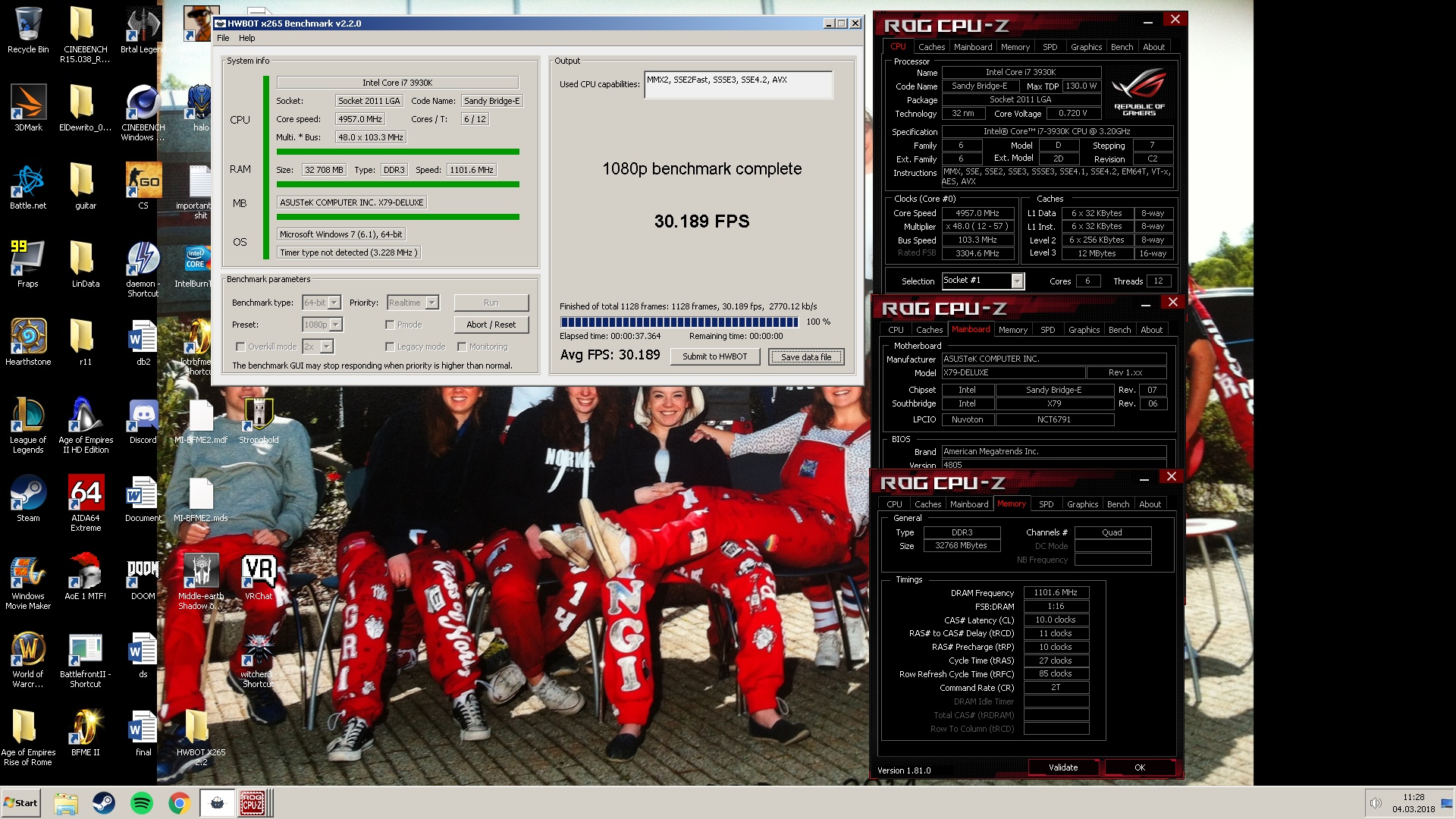Launch Battle.net from the desktop
This screenshot has height=819, width=1456.
click(28, 186)
